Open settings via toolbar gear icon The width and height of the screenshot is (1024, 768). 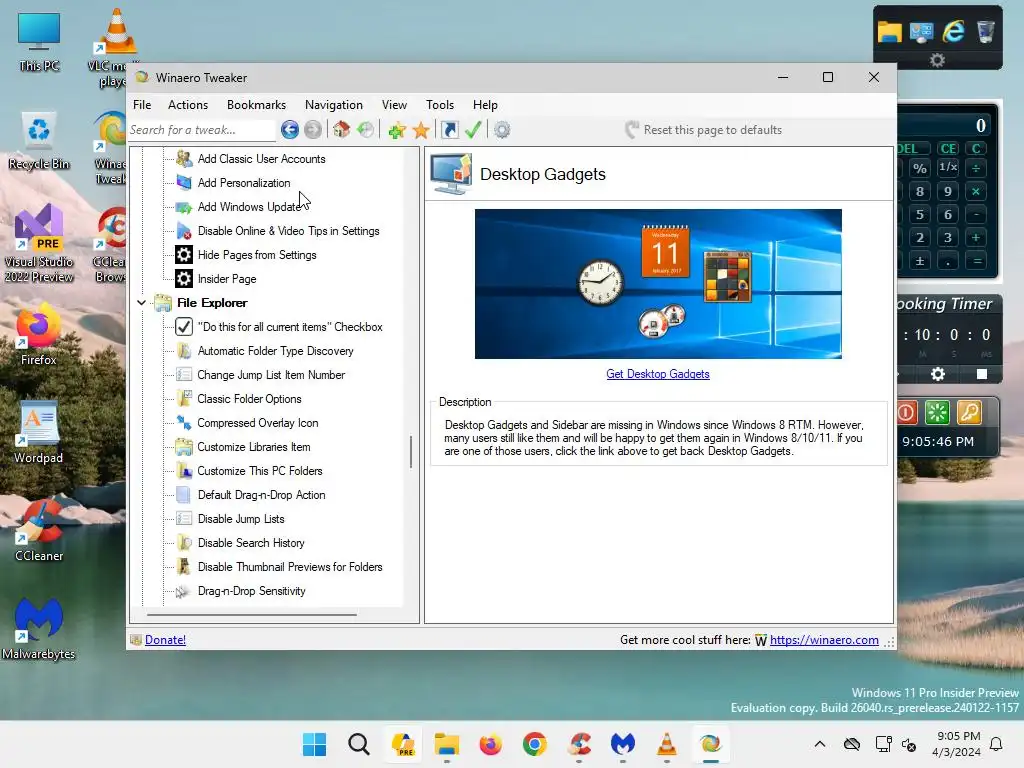(502, 129)
